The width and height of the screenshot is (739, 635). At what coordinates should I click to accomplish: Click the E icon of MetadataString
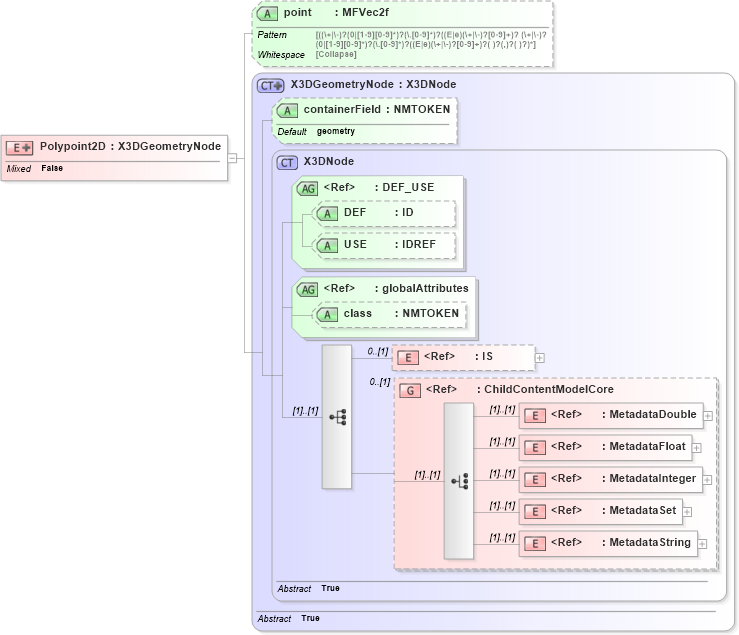click(x=535, y=544)
